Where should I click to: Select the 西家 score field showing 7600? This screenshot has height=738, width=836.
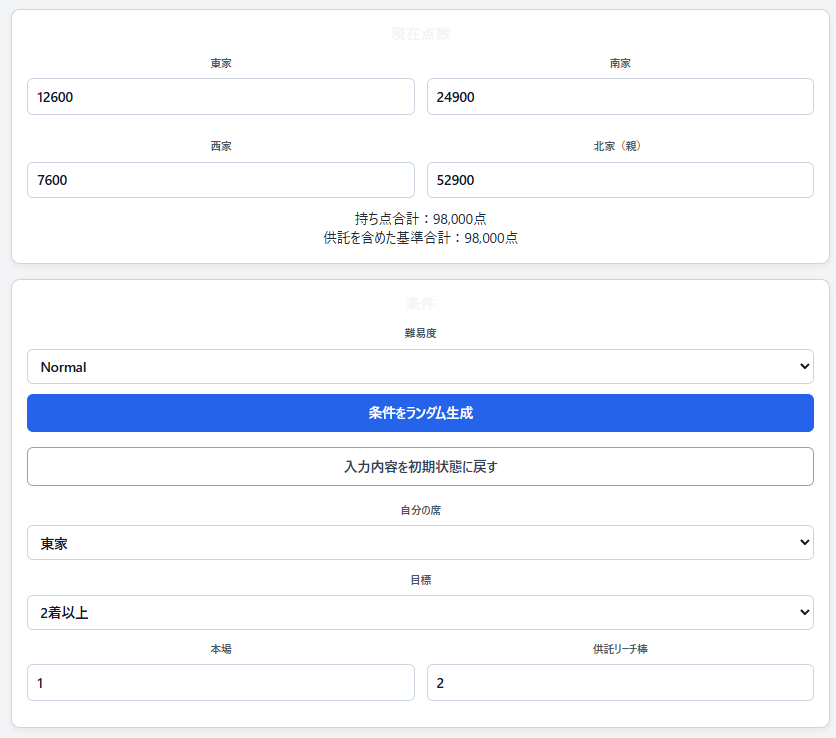pyautogui.click(x=221, y=180)
